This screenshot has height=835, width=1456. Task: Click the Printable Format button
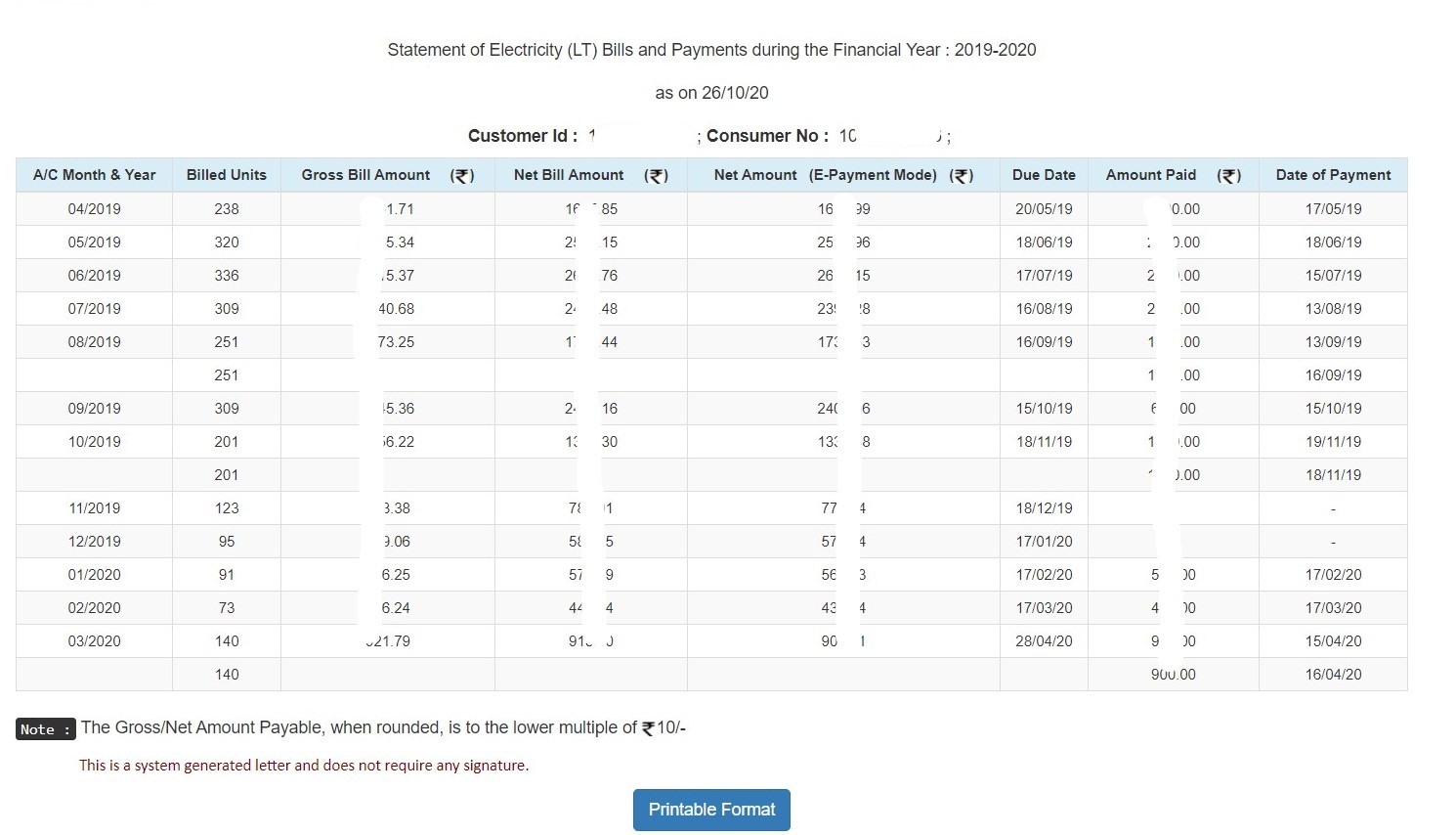711,810
